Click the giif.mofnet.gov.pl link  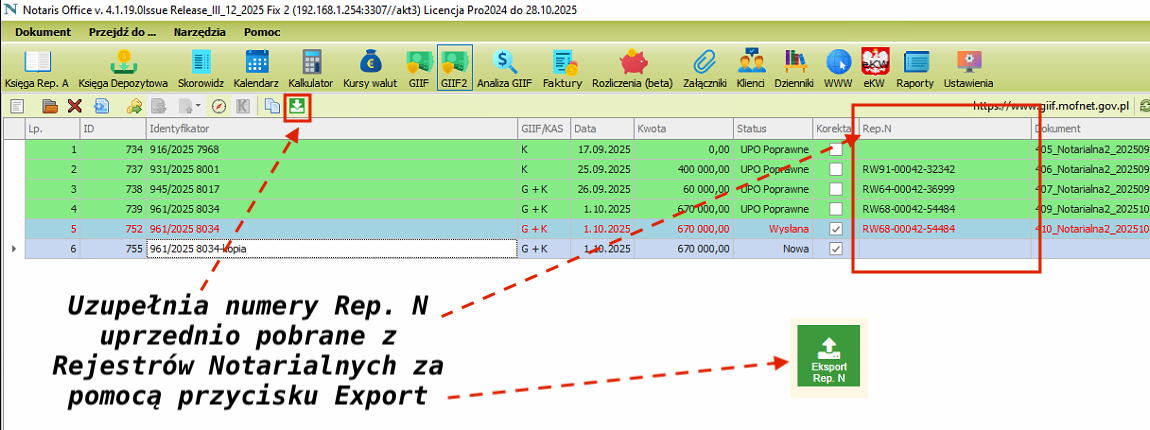(1050, 105)
